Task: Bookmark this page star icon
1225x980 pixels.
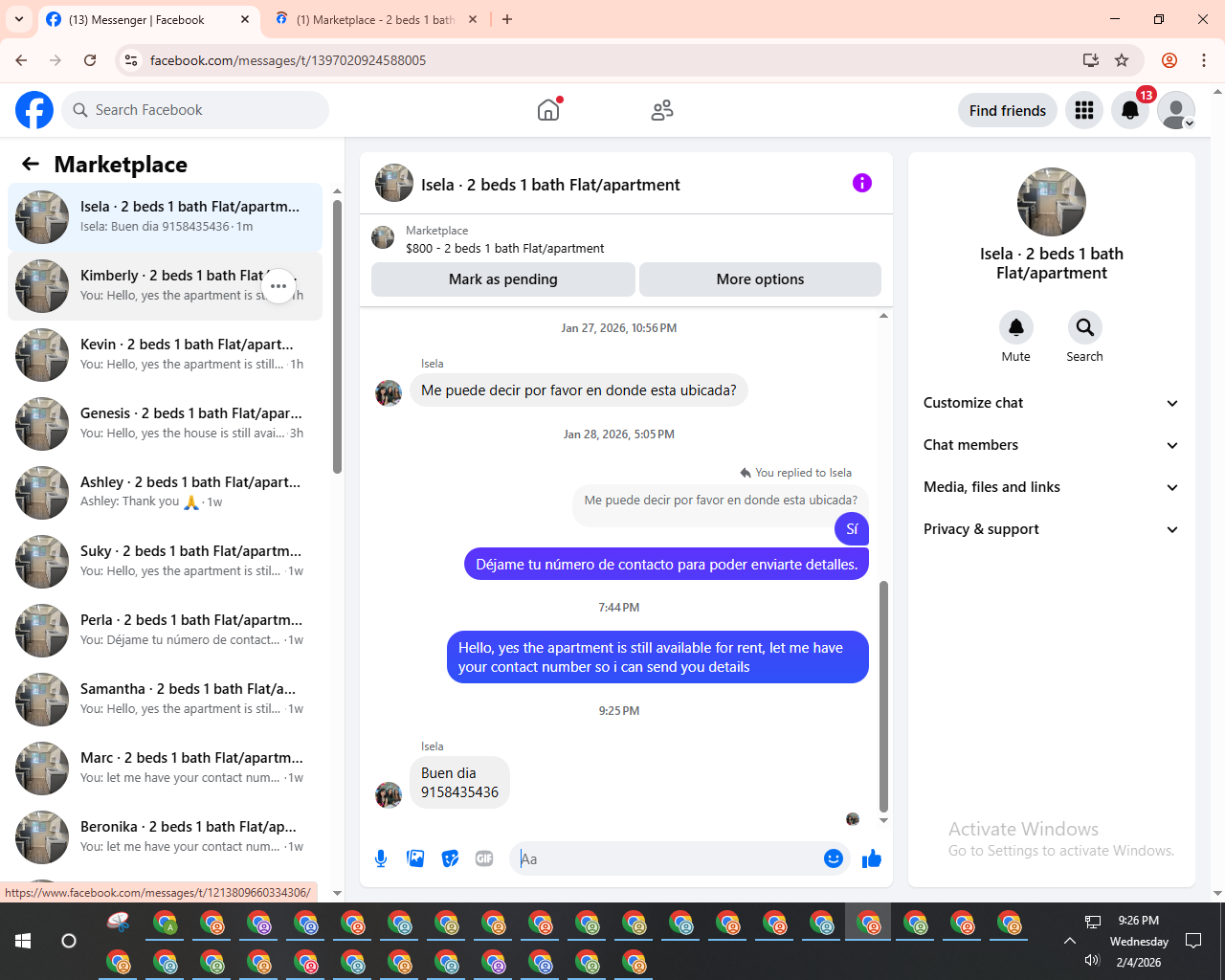Action: click(x=1122, y=60)
